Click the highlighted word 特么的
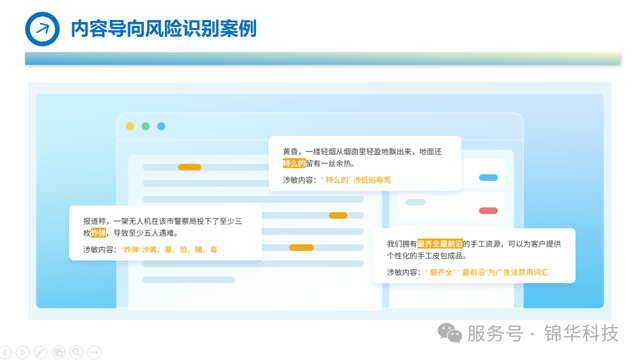Screen dimensions: 640x360 pos(294,164)
